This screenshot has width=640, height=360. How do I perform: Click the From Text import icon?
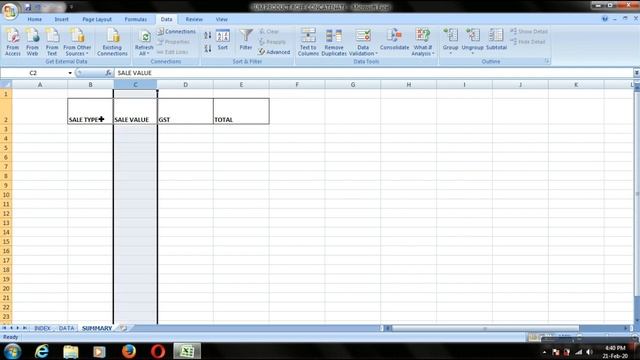click(x=52, y=42)
